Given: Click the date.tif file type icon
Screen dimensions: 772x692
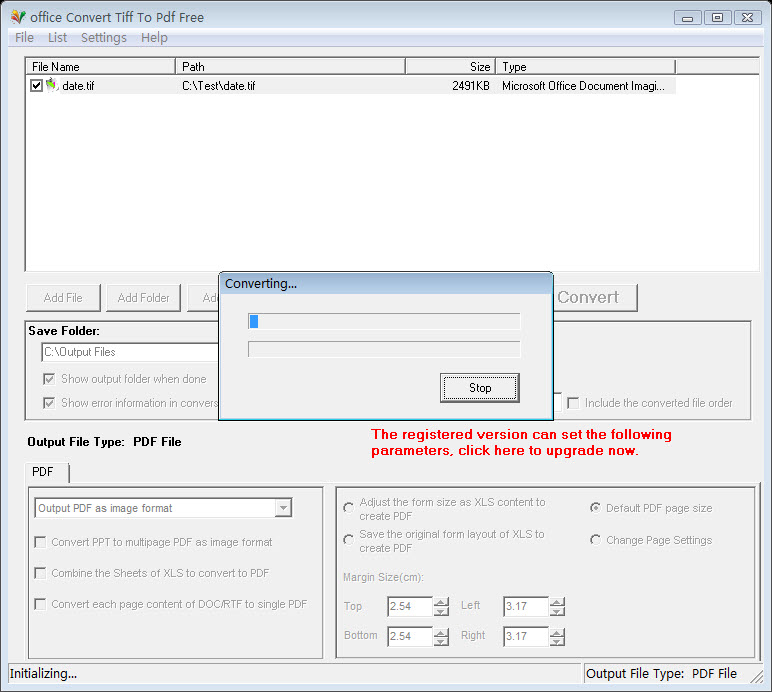Looking at the screenshot, I should (52, 86).
